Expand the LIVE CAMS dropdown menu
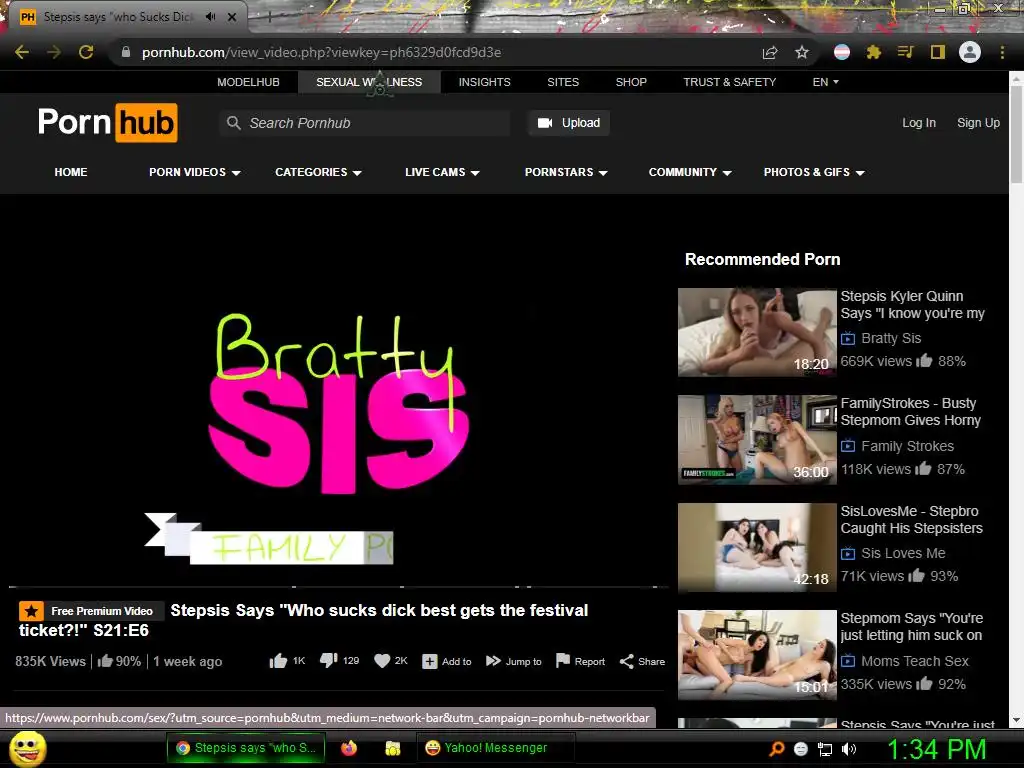Screen dimensions: 1024x768 click(442, 172)
